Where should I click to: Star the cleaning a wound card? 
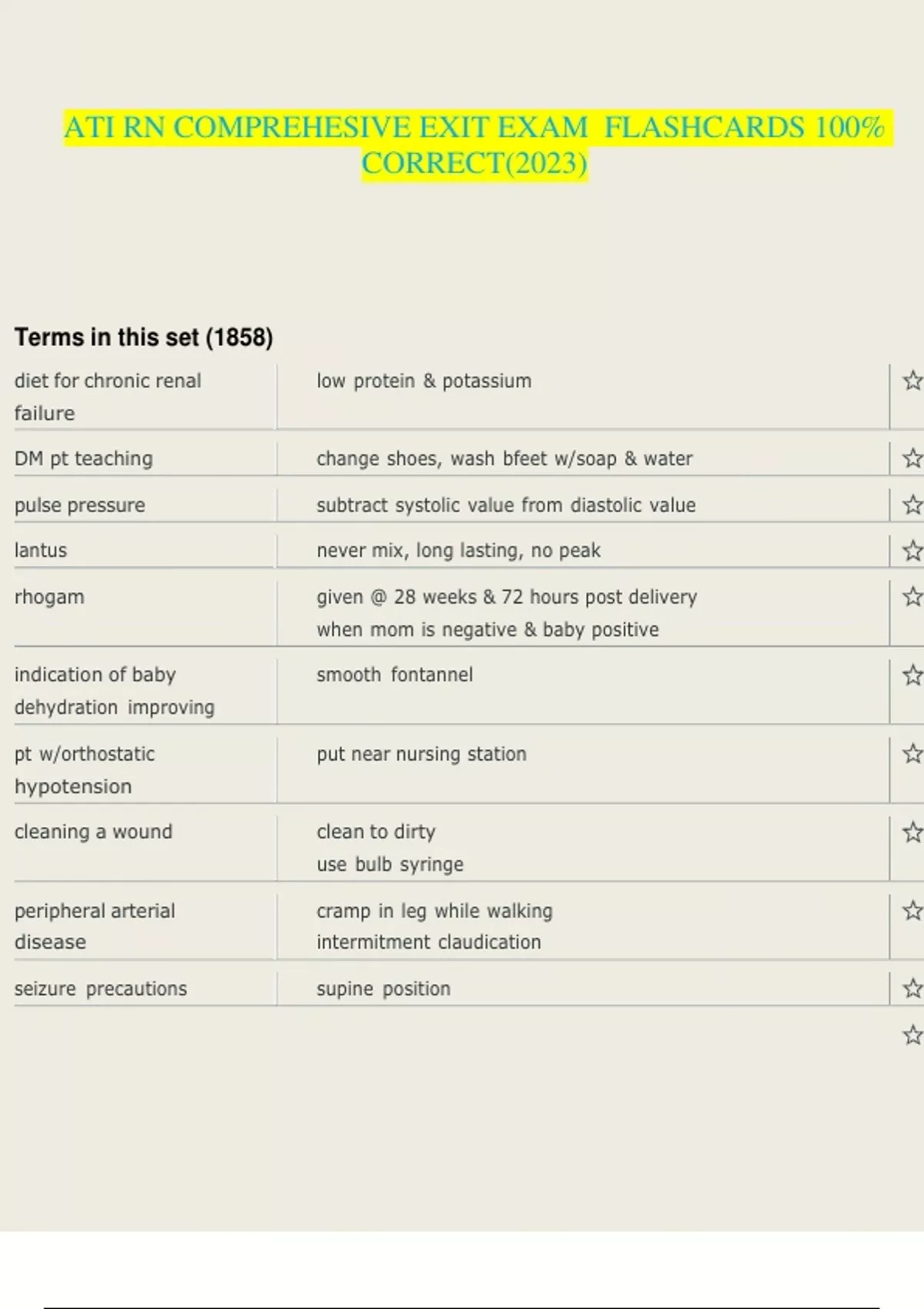pos(912,832)
